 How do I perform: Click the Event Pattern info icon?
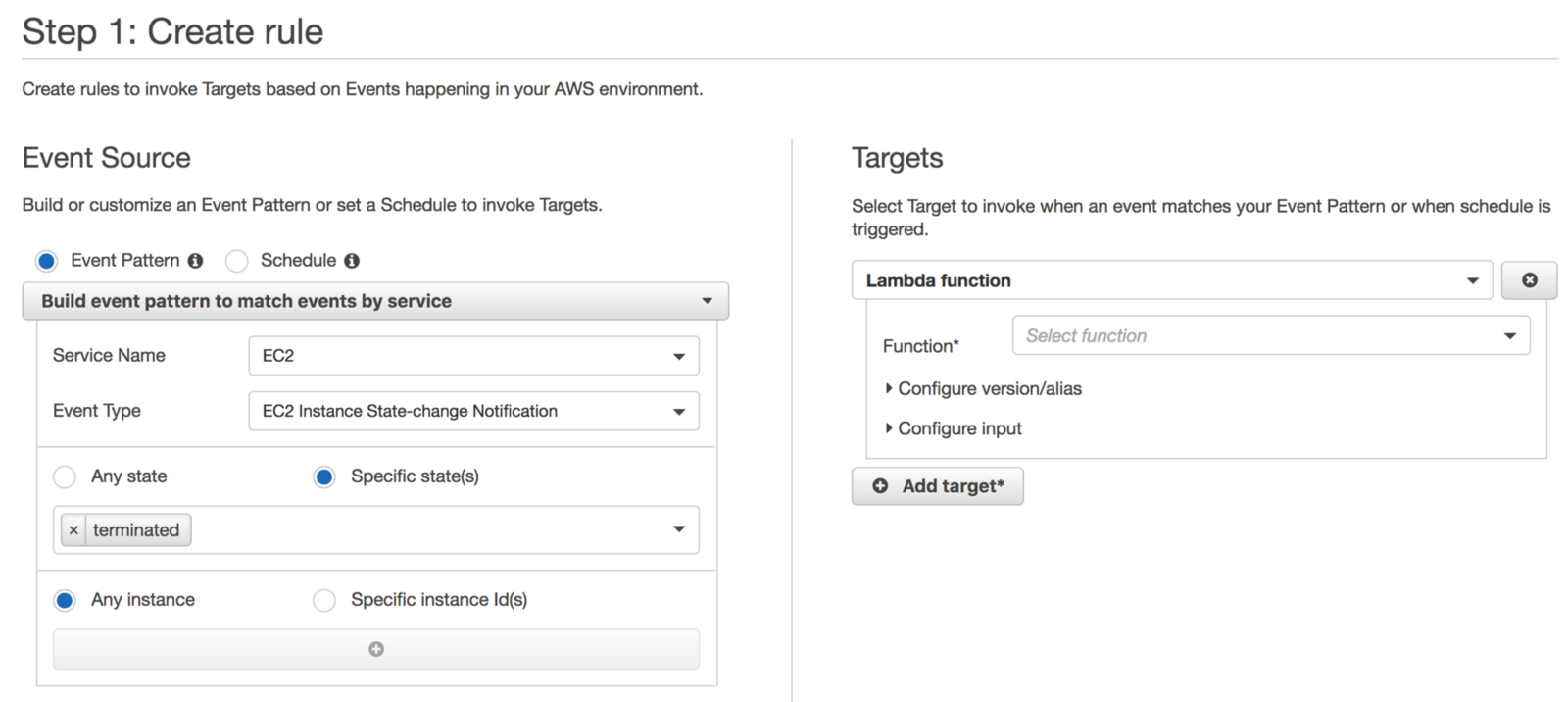tap(195, 261)
